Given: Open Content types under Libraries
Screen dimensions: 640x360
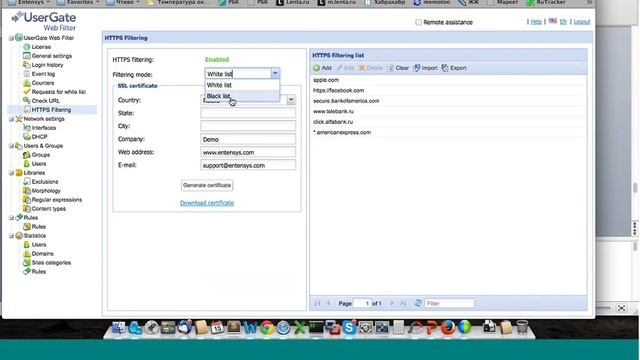Looking at the screenshot, I should tap(49, 209).
